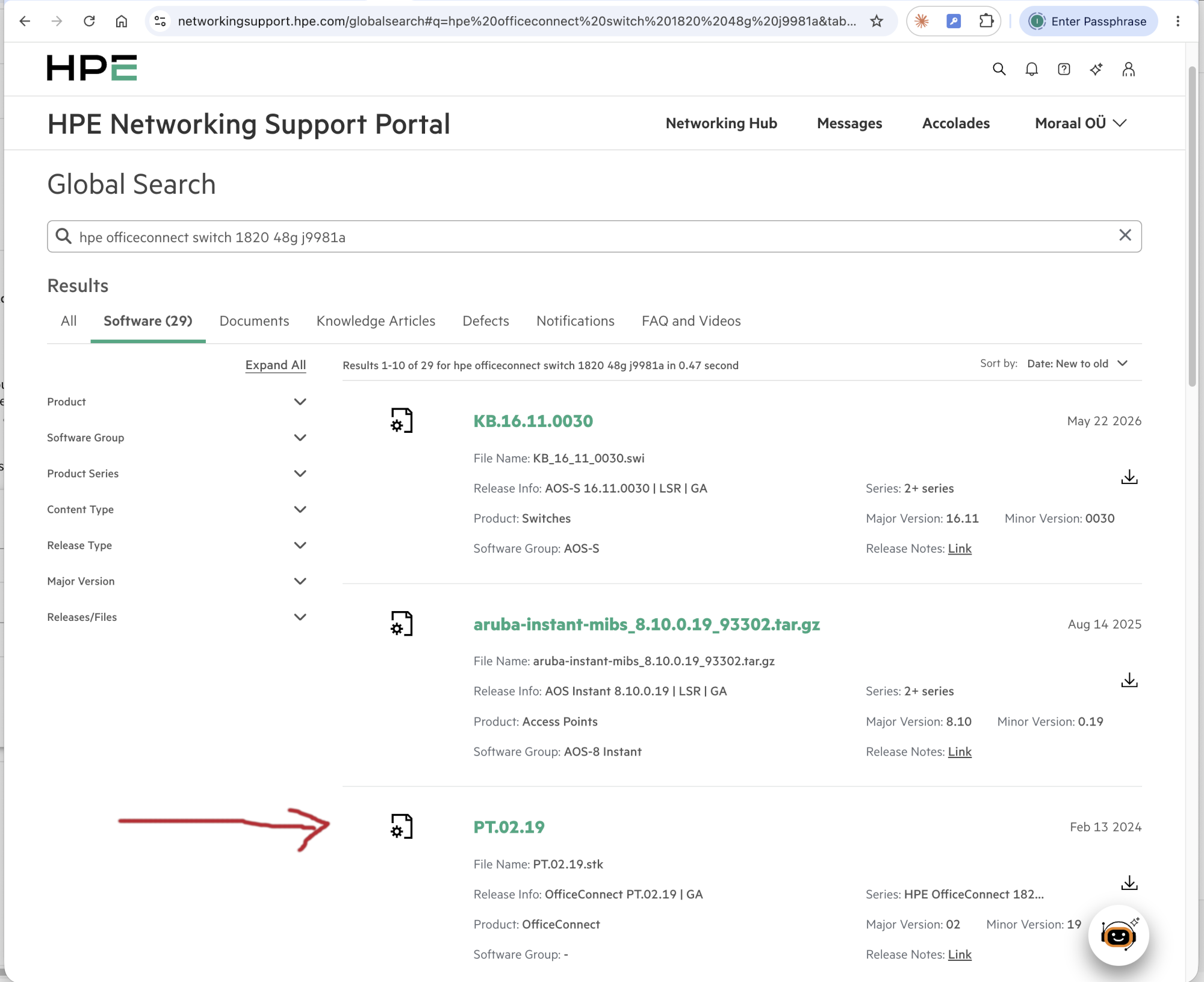The height and width of the screenshot is (982, 1204).
Task: Download aruba-instant-mibs tar.gz file
Action: pos(1129,680)
